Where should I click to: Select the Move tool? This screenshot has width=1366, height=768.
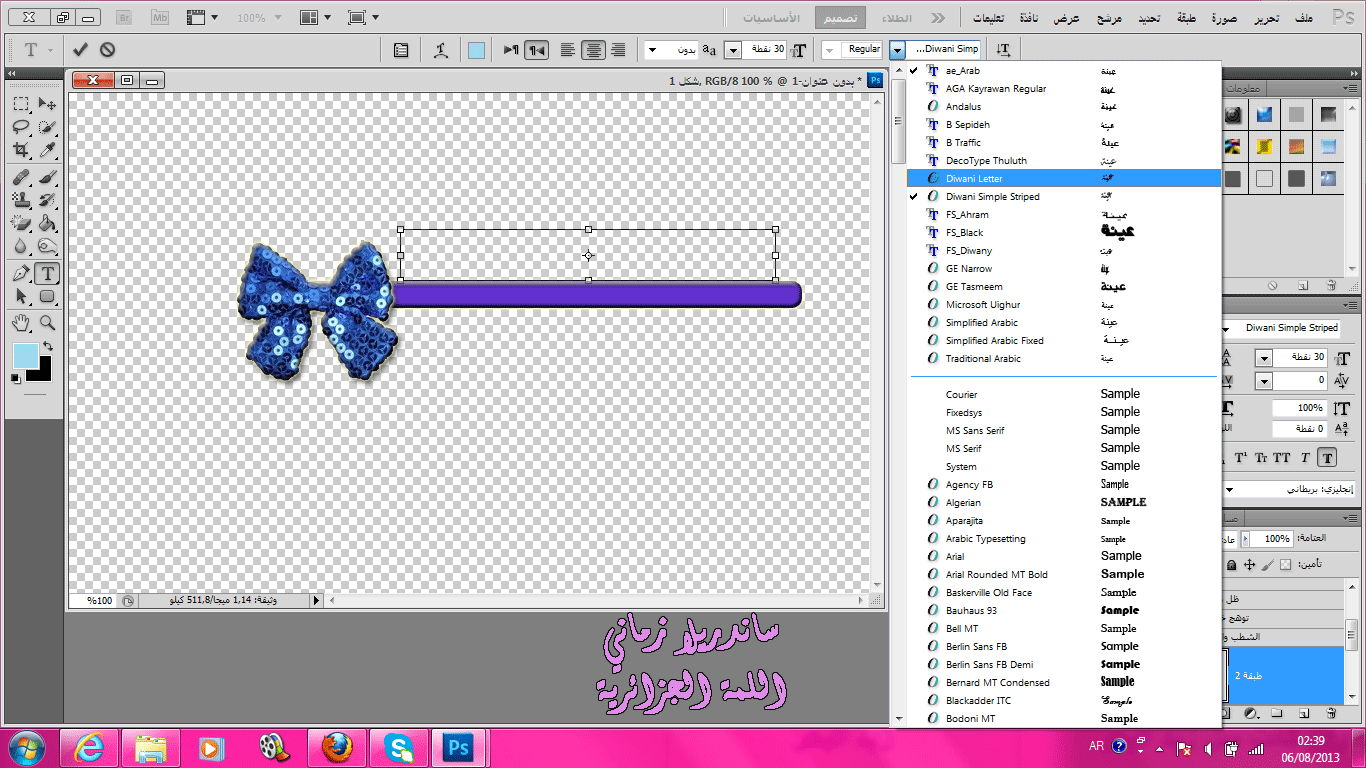pos(47,104)
